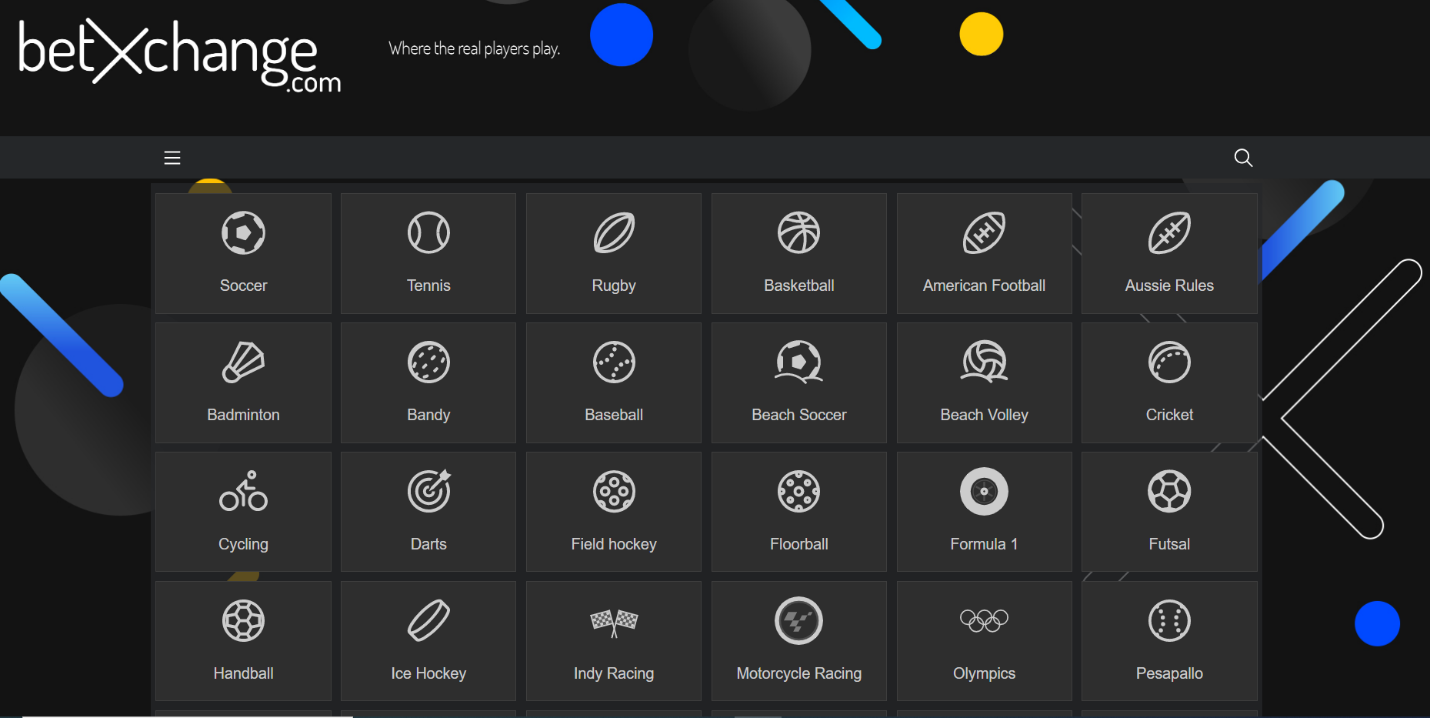This screenshot has height=718, width=1430.
Task: Select the Formula 1 tire icon
Action: (x=983, y=492)
